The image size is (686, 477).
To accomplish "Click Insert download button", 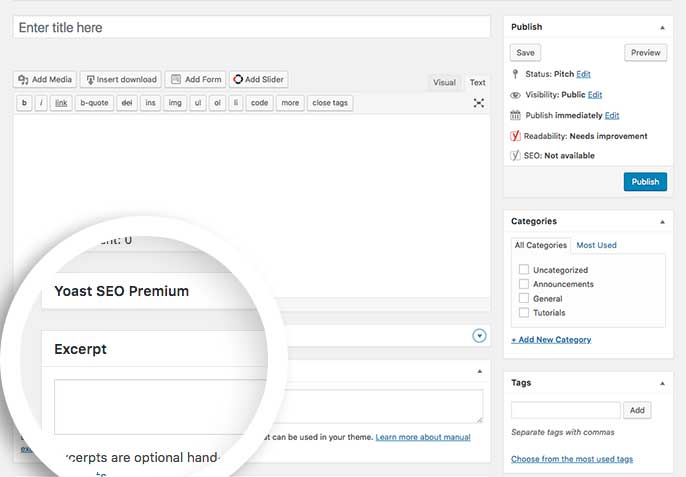I will [x=121, y=80].
